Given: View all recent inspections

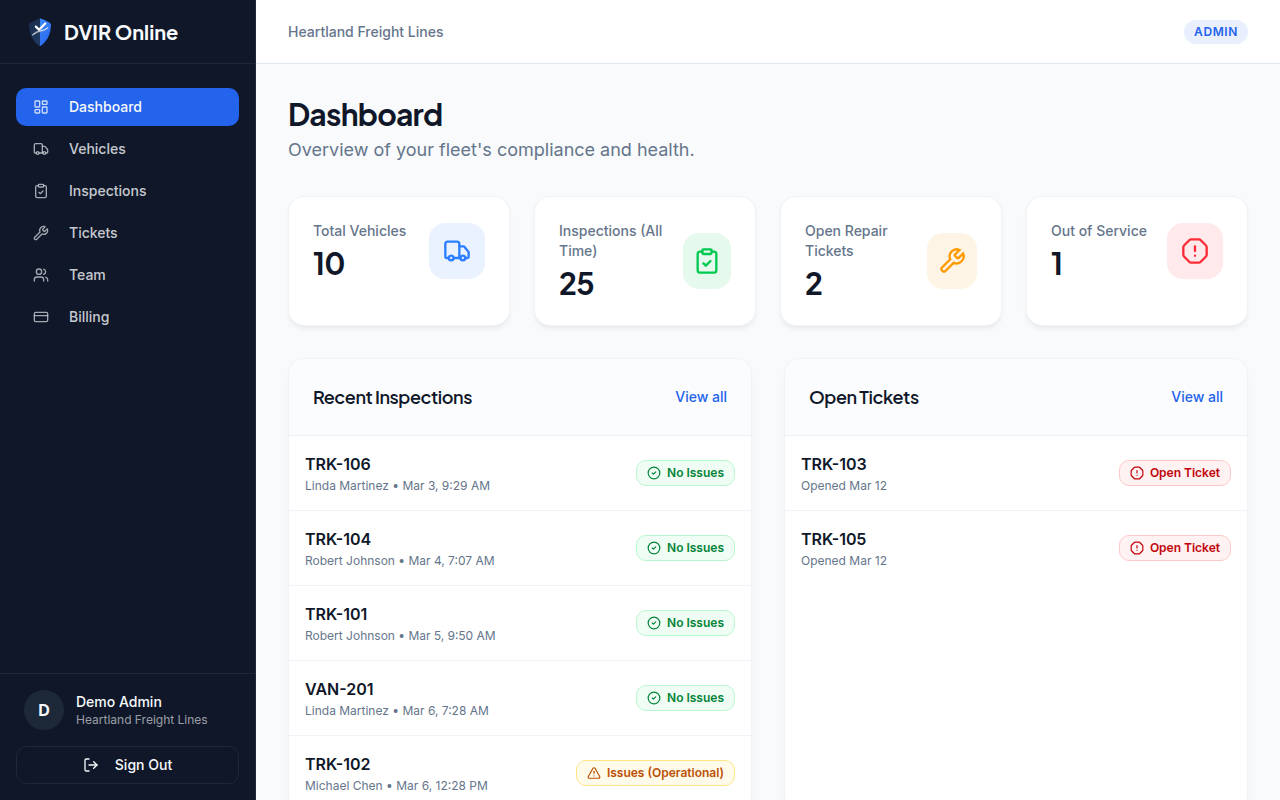Looking at the screenshot, I should [700, 397].
